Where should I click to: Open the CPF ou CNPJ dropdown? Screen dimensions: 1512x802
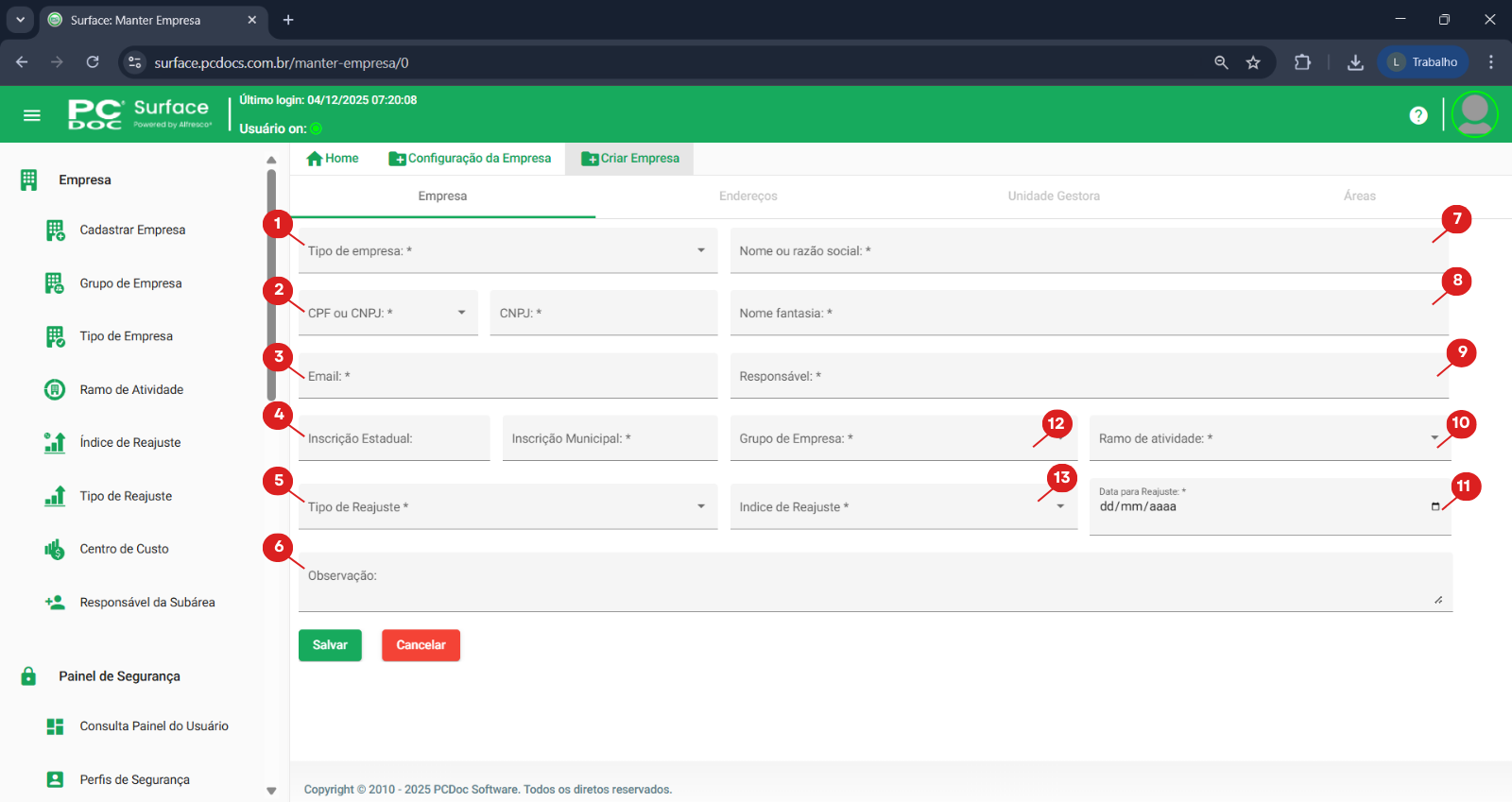click(x=461, y=313)
